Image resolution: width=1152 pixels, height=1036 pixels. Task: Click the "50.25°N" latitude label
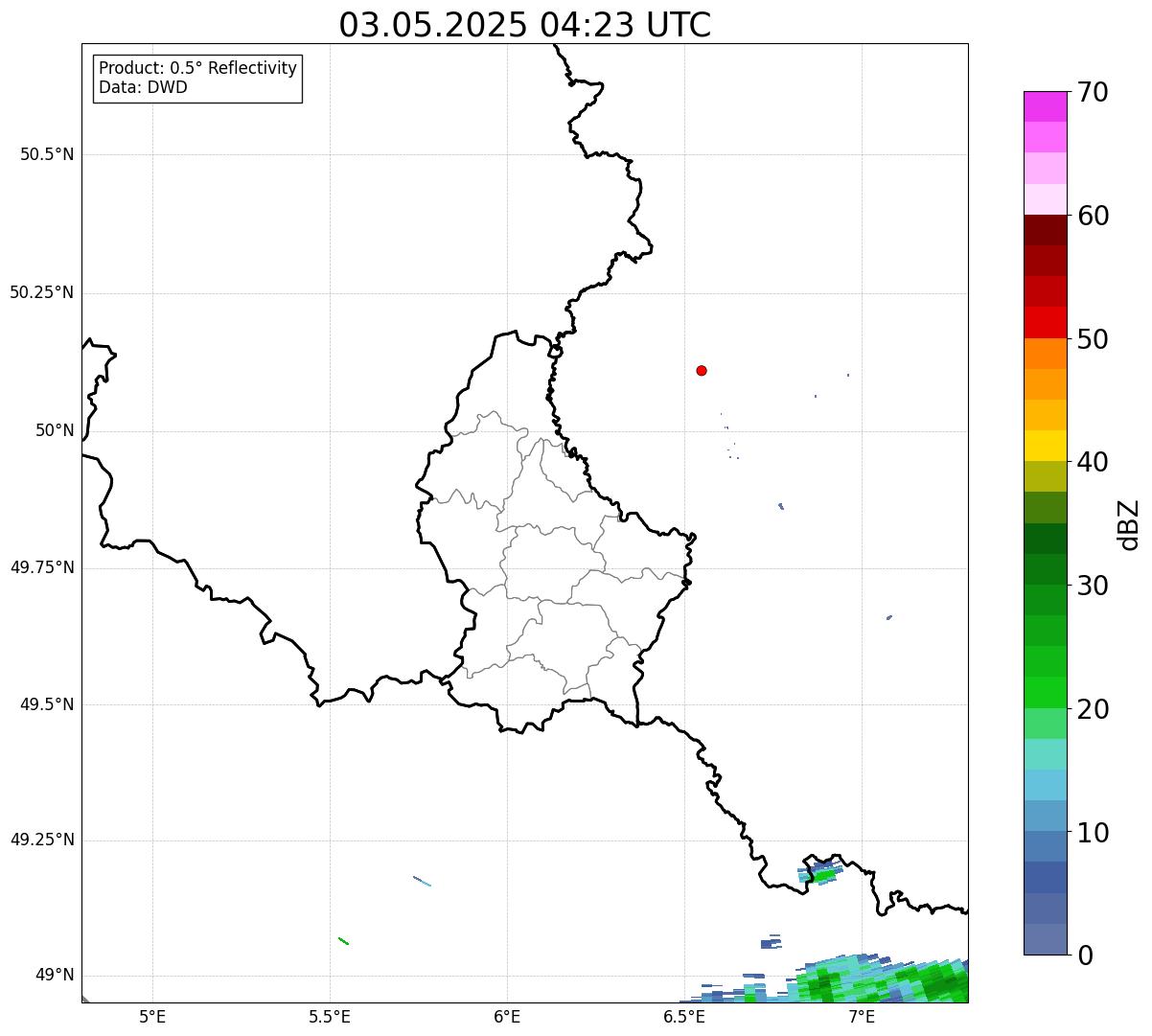(x=42, y=292)
